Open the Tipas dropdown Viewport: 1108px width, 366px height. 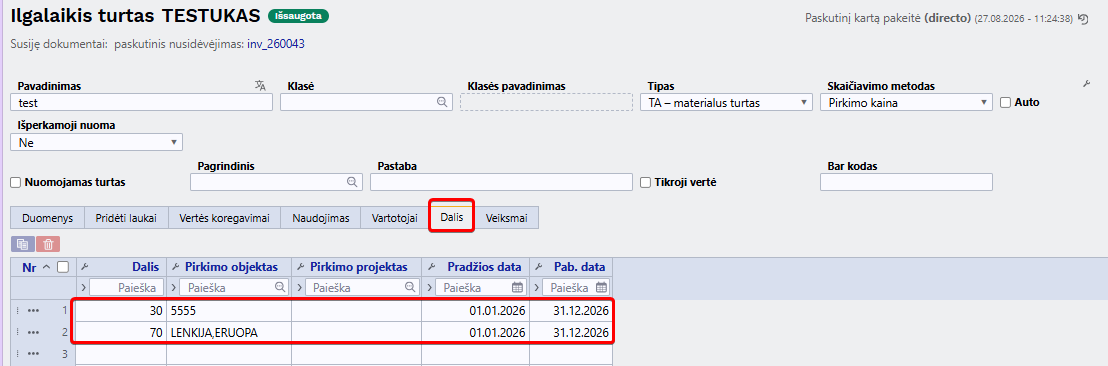click(x=726, y=102)
